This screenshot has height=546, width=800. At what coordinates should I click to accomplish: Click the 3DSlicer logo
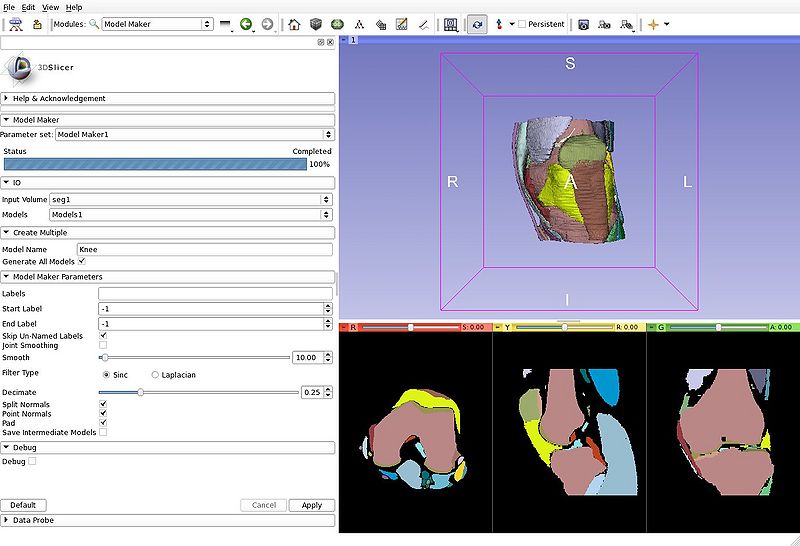point(38,67)
